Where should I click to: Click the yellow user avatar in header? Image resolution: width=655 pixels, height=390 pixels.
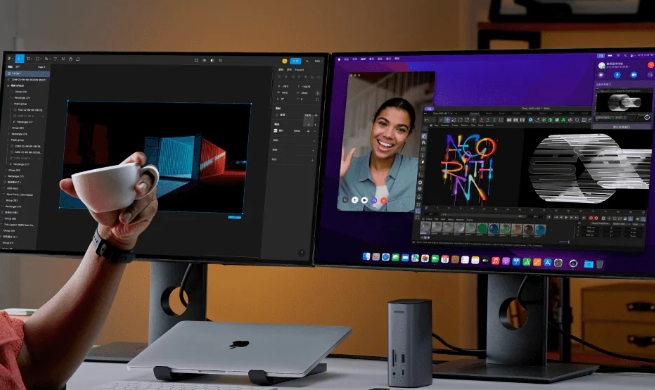tap(284, 61)
